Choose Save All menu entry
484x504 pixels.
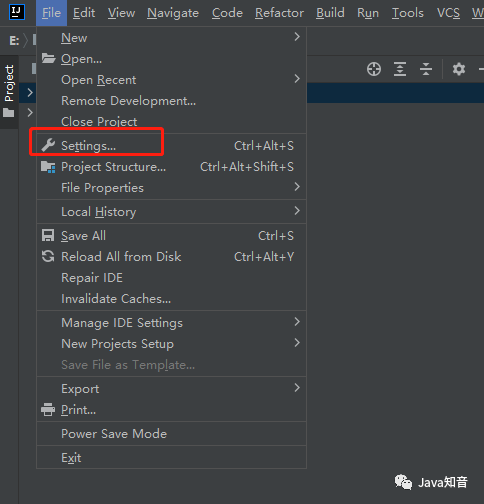click(x=171, y=236)
